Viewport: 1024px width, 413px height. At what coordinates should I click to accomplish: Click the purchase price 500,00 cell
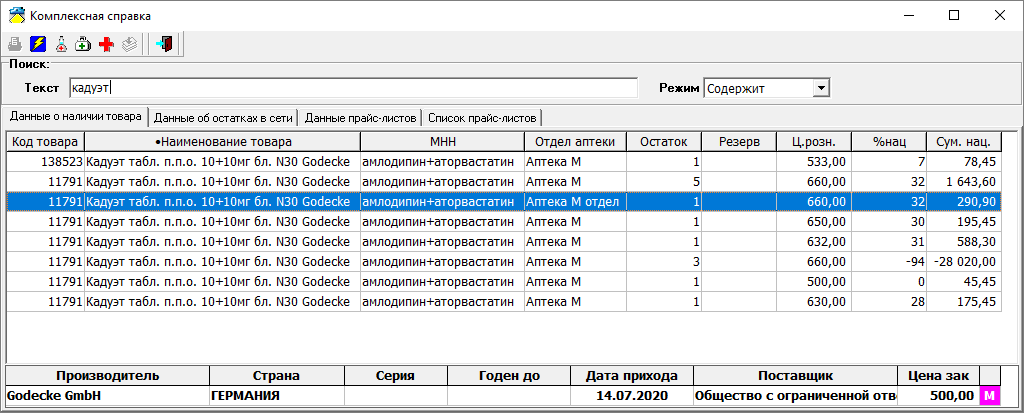[x=939, y=395]
